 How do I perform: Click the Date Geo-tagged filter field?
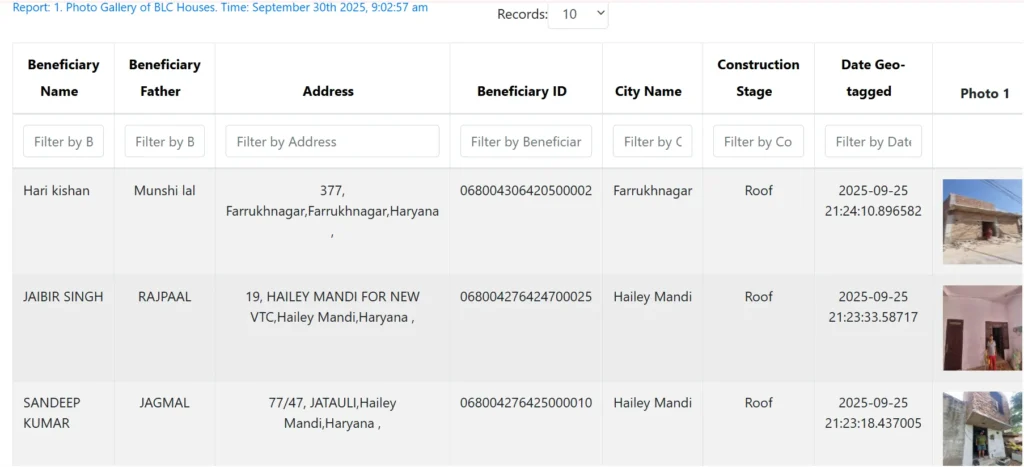tap(873, 141)
